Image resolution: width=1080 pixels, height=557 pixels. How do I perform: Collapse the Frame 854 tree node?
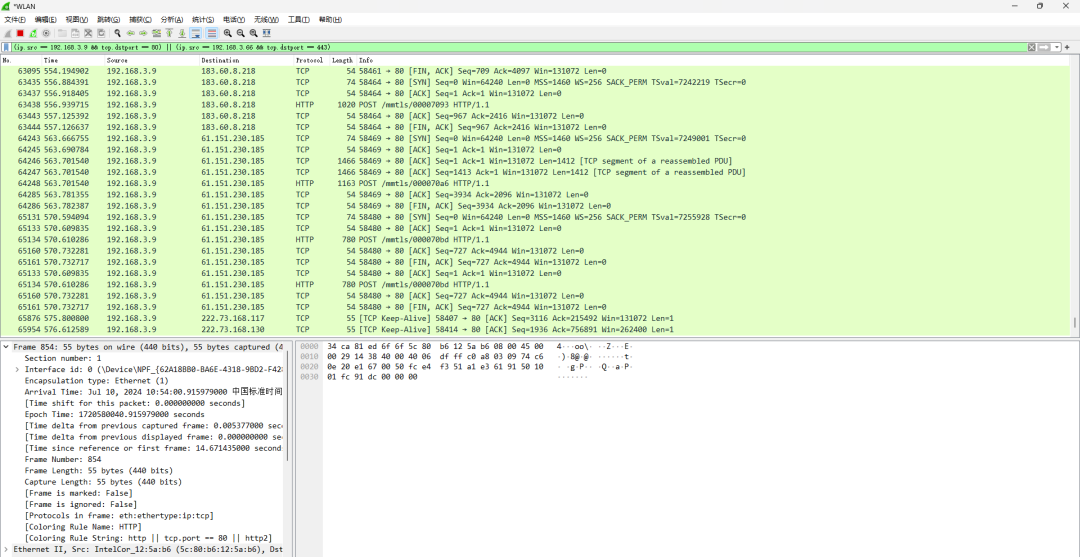[x=6, y=347]
